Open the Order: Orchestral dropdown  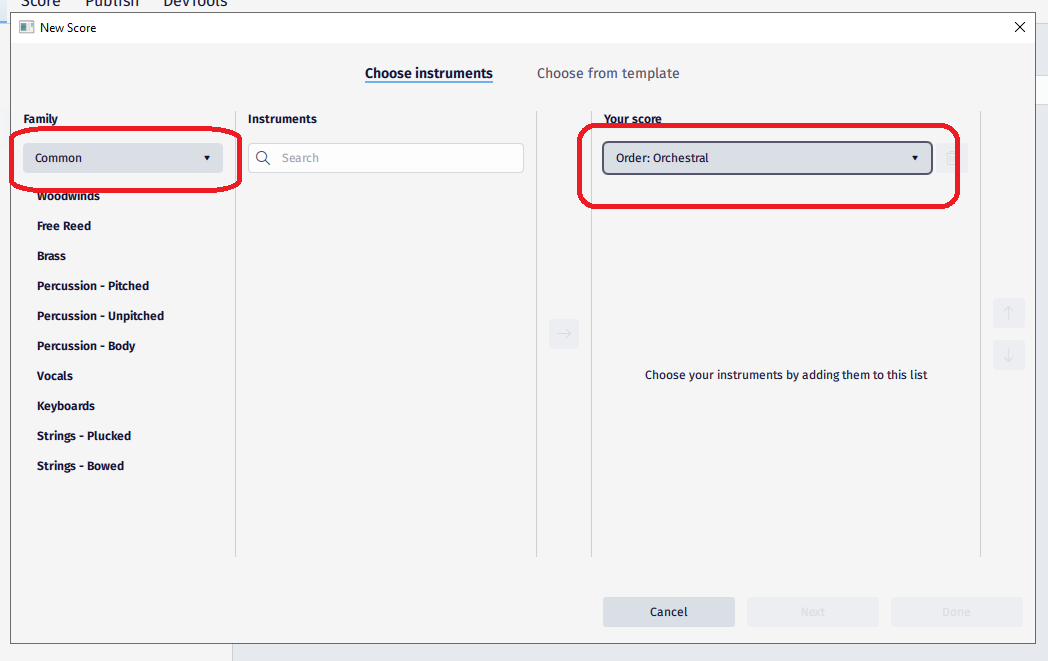(x=766, y=158)
